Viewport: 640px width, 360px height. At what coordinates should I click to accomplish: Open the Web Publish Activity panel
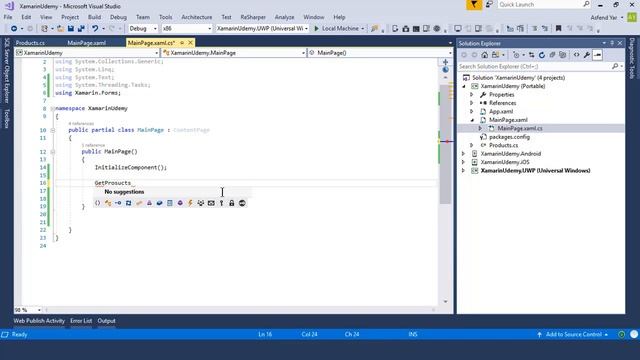pos(39,321)
